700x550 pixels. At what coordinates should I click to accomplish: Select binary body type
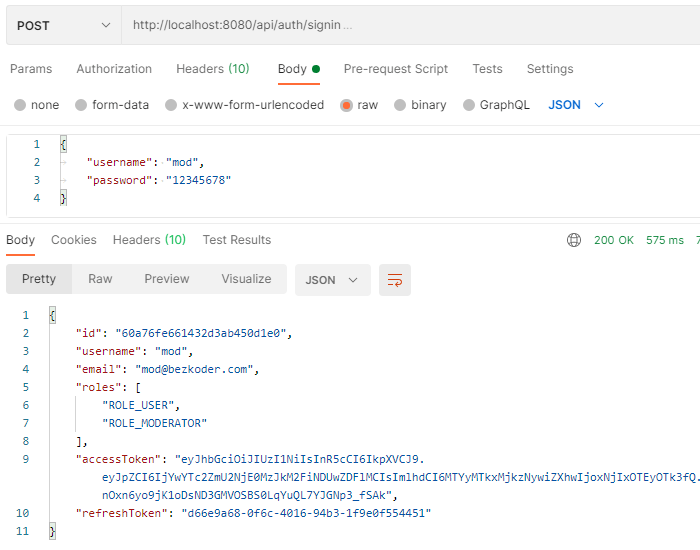(421, 105)
